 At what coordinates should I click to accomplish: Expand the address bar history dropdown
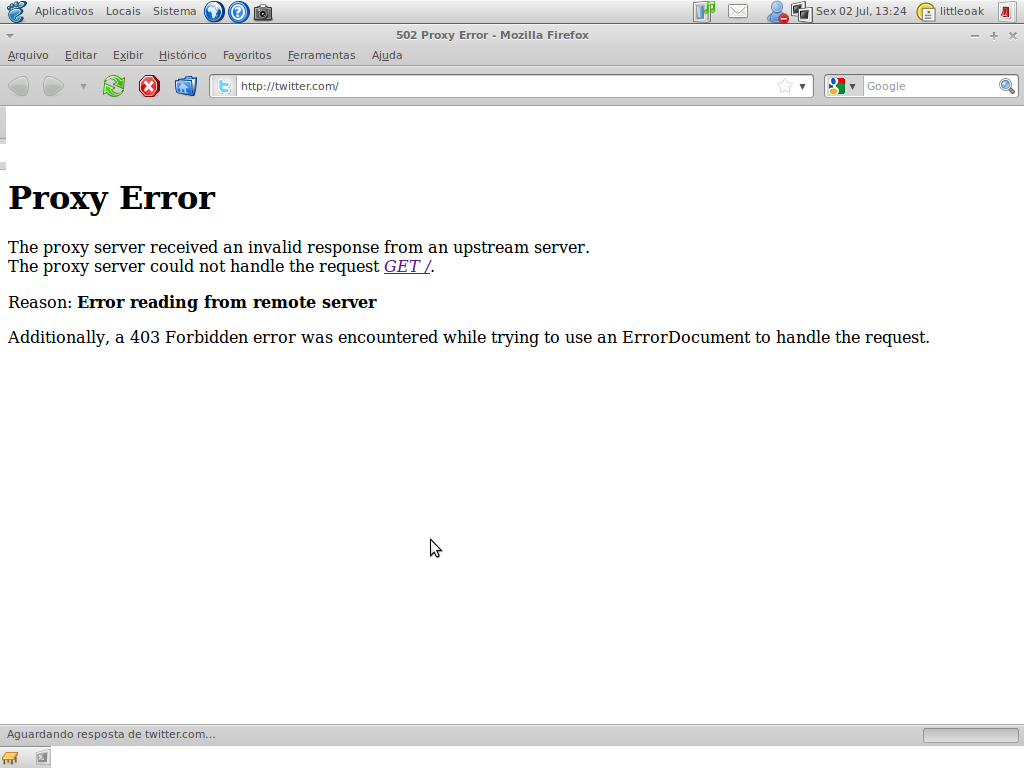(803, 86)
